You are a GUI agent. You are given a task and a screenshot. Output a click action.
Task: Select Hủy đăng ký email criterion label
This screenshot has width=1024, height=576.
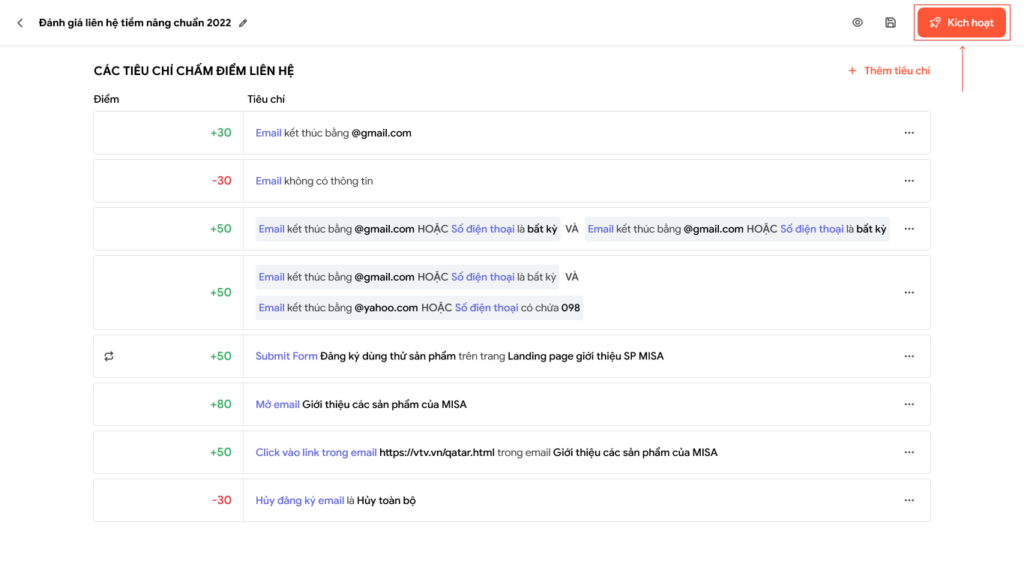tap(300, 500)
